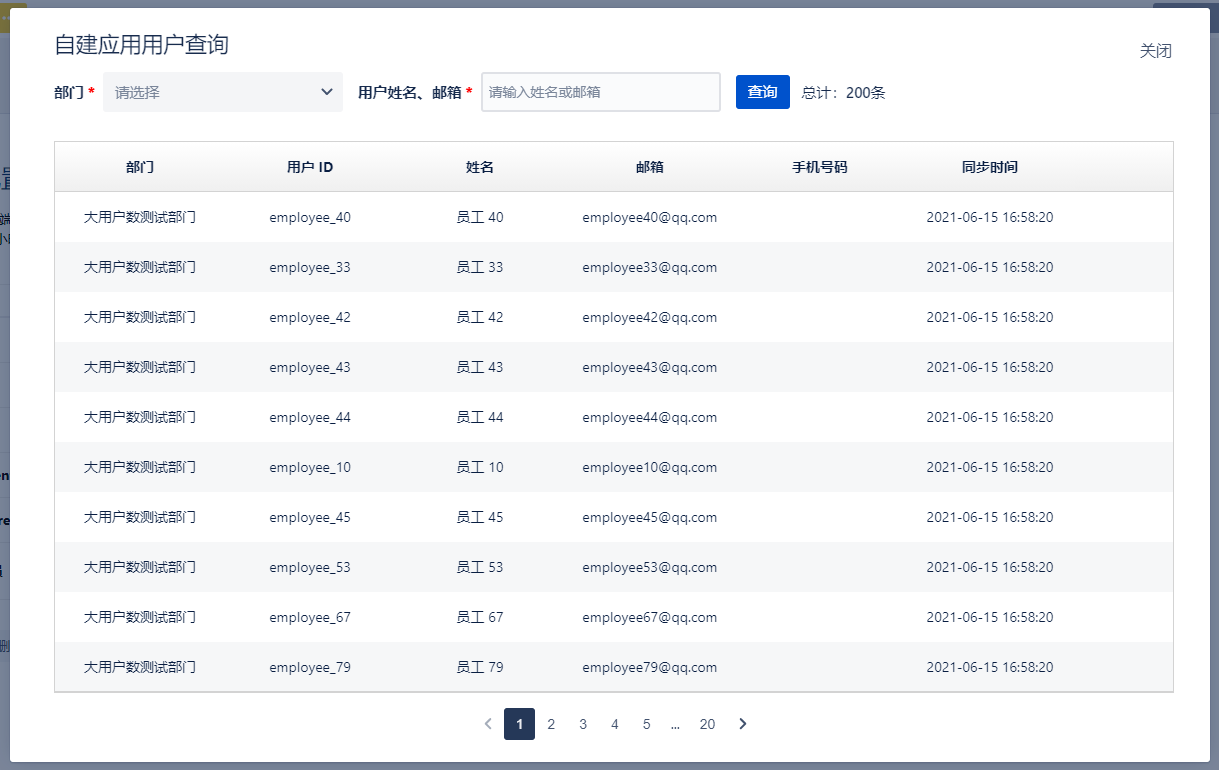The width and height of the screenshot is (1219, 770).
Task: Click the previous page chevron arrow
Action: [x=488, y=724]
